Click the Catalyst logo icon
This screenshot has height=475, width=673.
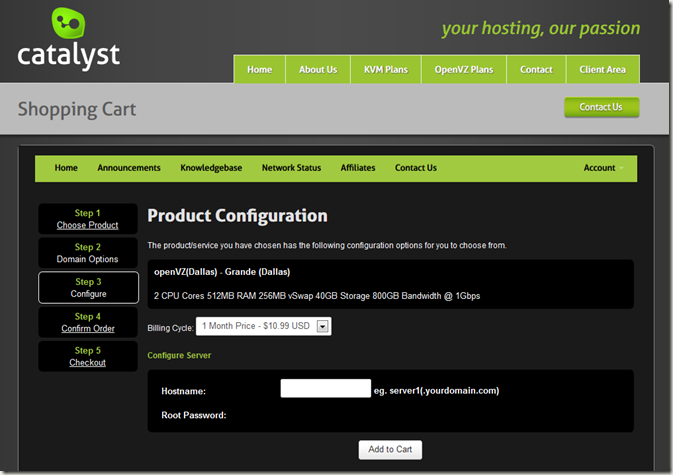pyautogui.click(x=68, y=22)
